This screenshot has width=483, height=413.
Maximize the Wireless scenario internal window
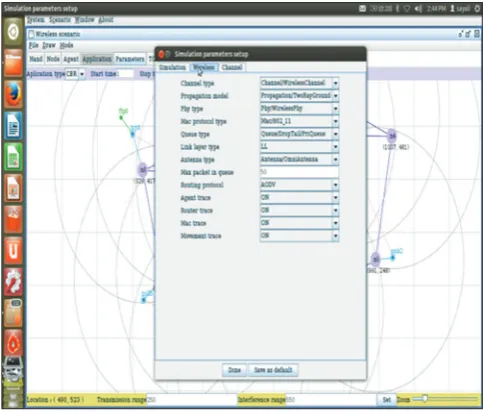(468, 34)
